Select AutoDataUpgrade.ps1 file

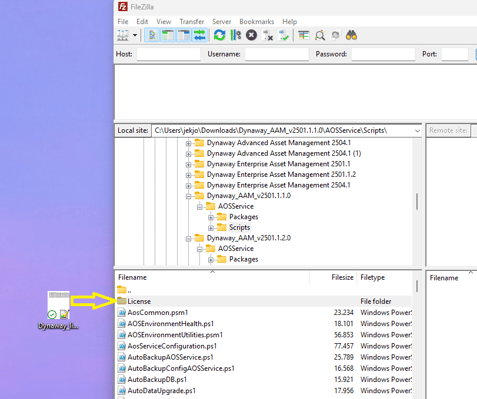coord(264,391)
